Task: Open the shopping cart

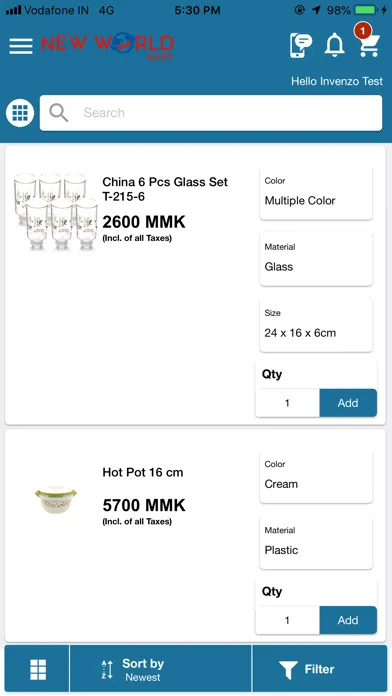Action: pyautogui.click(x=368, y=41)
